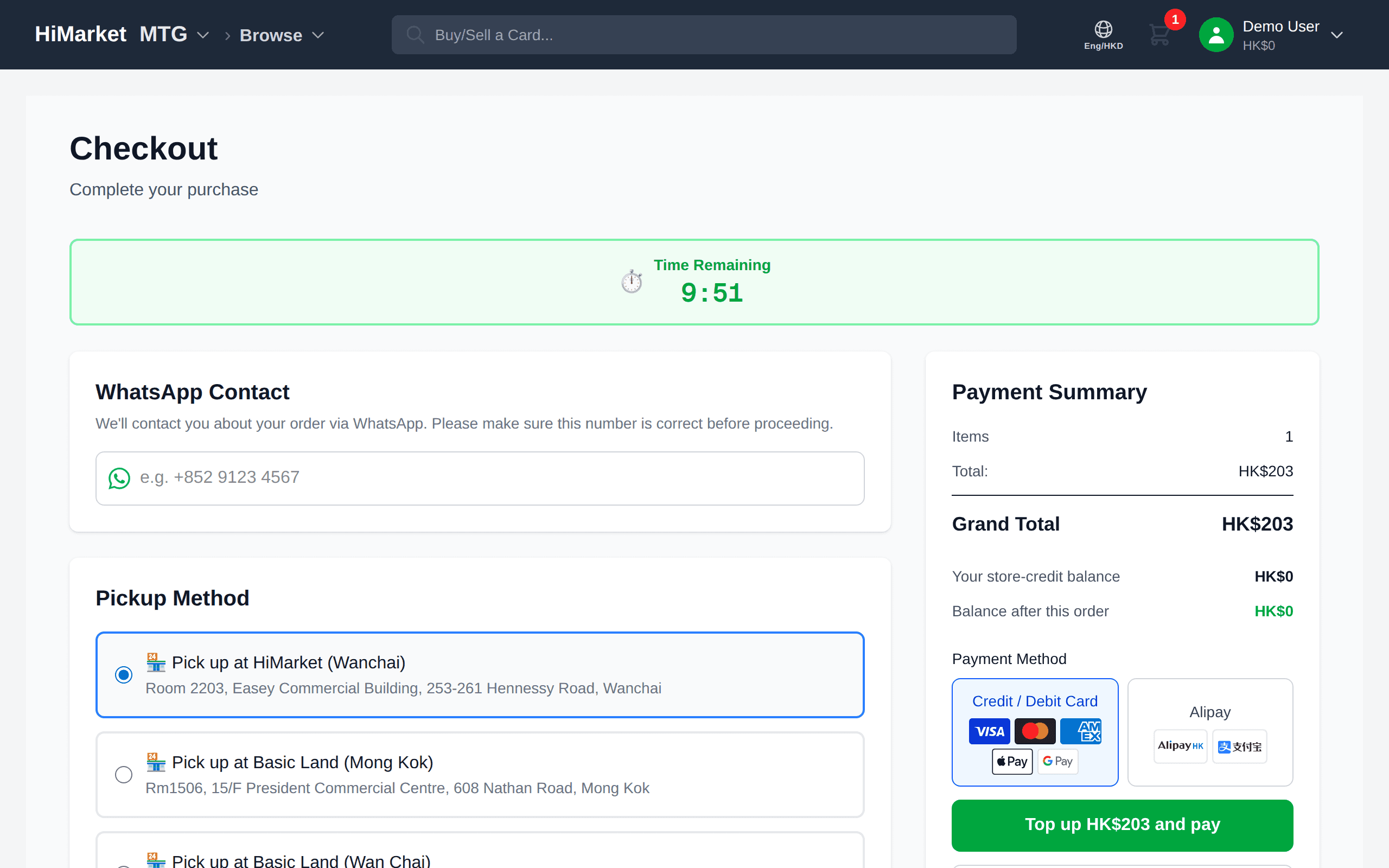1389x868 pixels.
Task: Focus the Buy/Sell a Card search field
Action: [x=704, y=35]
